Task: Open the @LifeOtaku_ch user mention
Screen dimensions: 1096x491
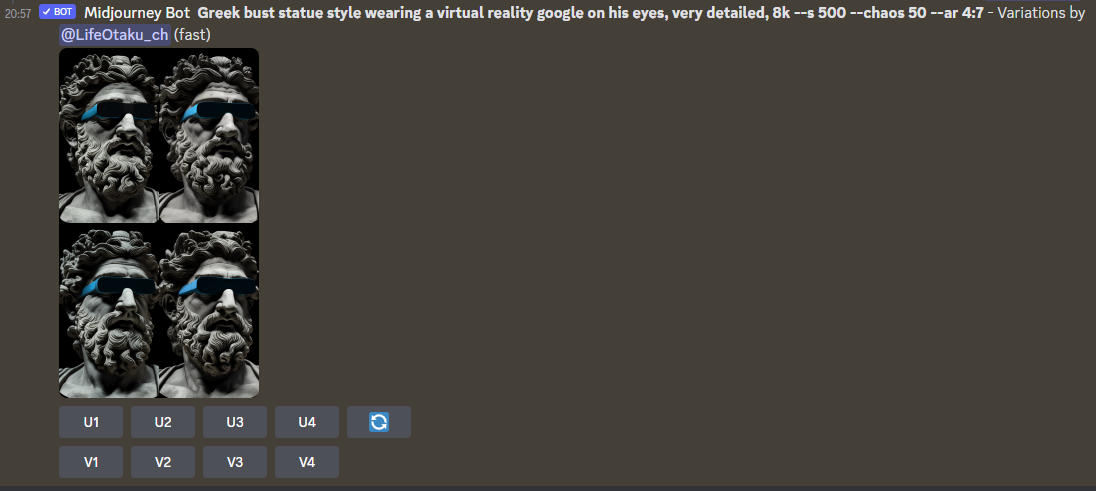Action: click(114, 35)
